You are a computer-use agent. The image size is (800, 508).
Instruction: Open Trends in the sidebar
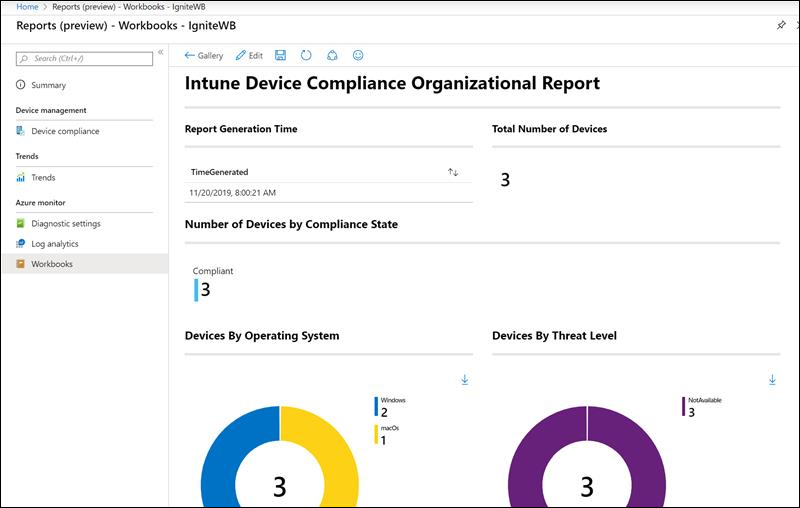43,177
